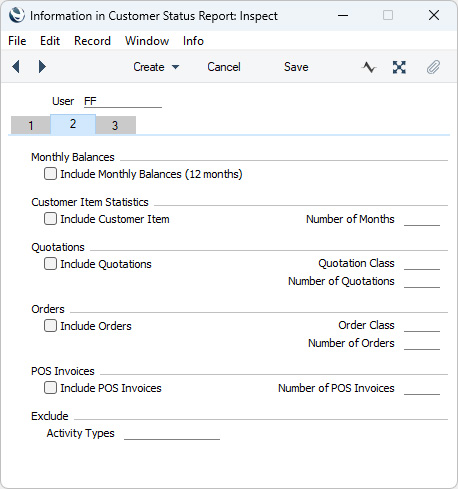The width and height of the screenshot is (458, 489).
Task: Open the Record menu
Action: pos(92,41)
